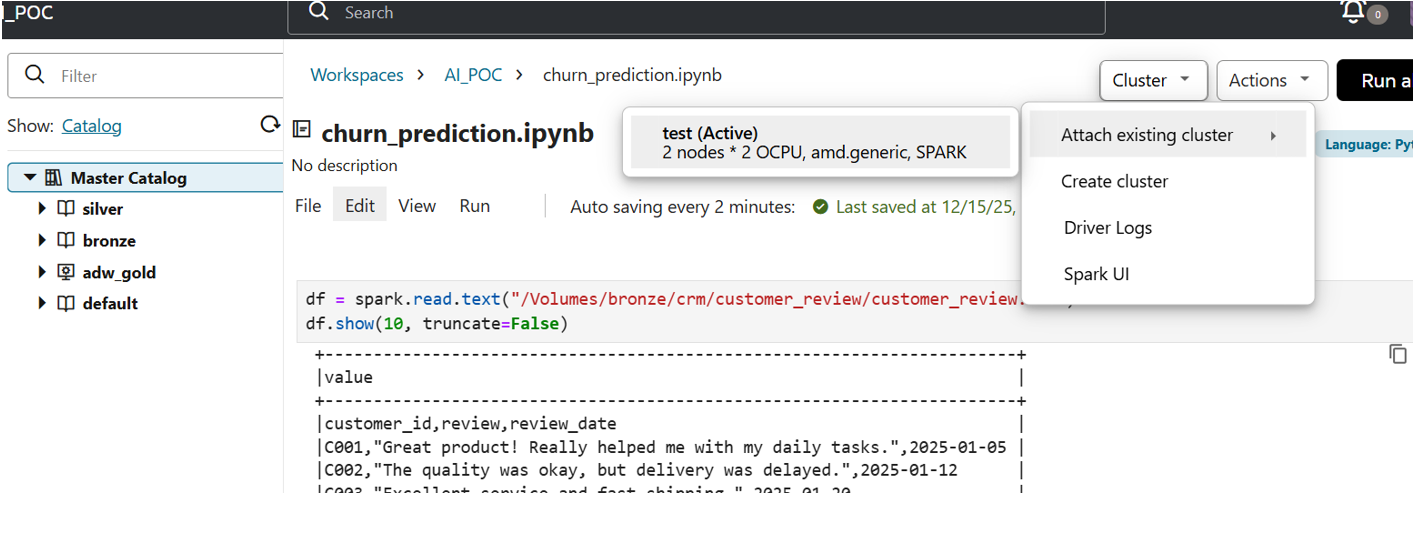Open the Edit notebook menu

pos(359,206)
